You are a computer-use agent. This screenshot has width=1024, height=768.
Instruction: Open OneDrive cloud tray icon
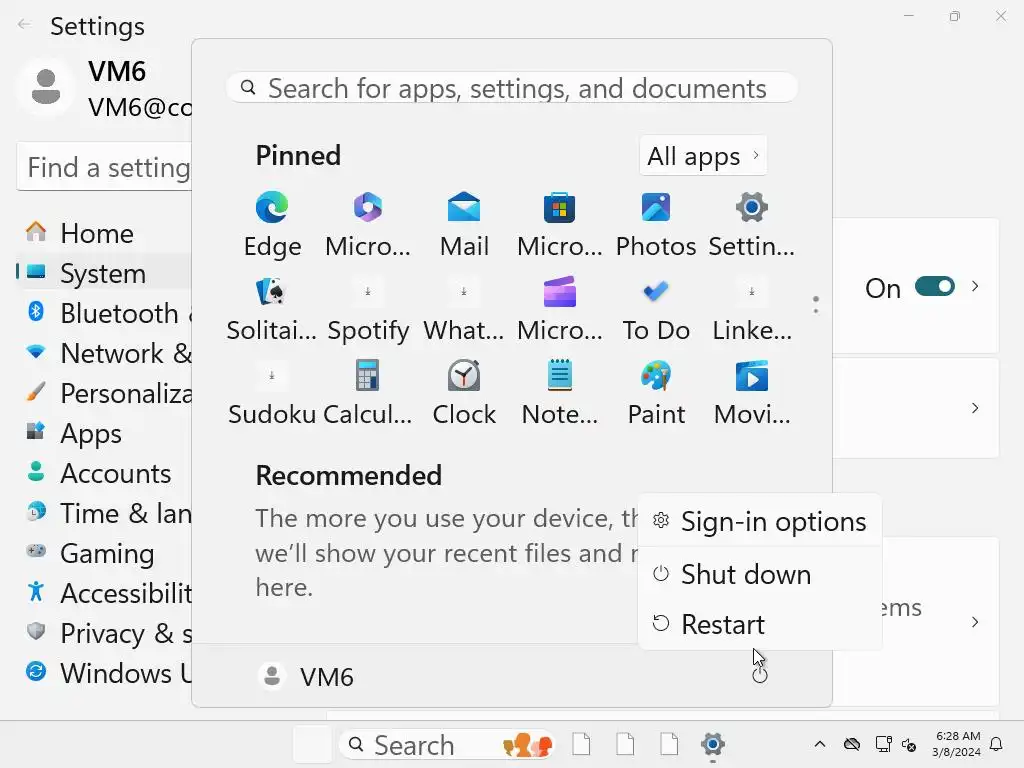[852, 744]
